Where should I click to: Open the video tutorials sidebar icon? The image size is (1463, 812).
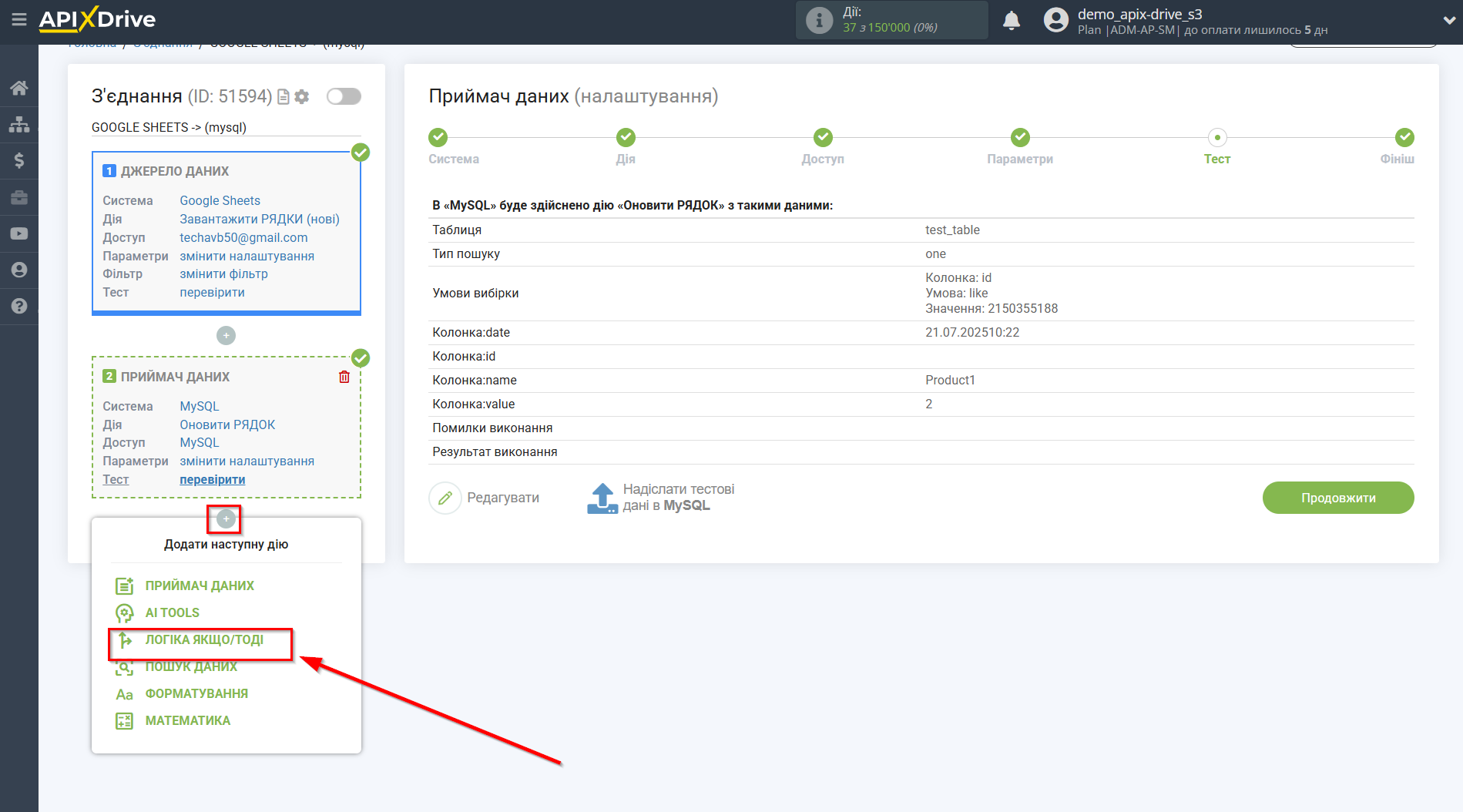(19, 233)
